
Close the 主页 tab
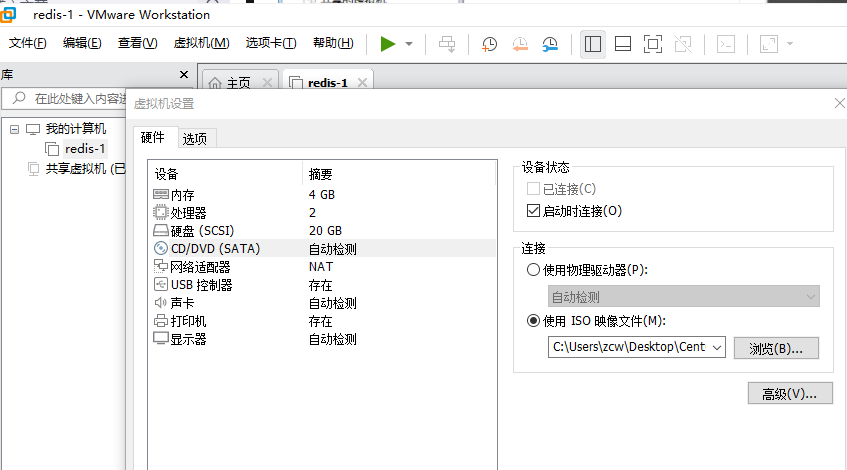pyautogui.click(x=267, y=83)
